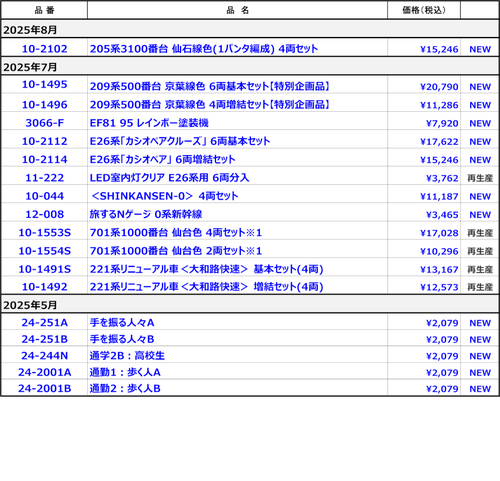The width and height of the screenshot is (500, 481).
Task: Click EF81 95 レインボー塗装機 name
Action: pyautogui.click(x=149, y=123)
